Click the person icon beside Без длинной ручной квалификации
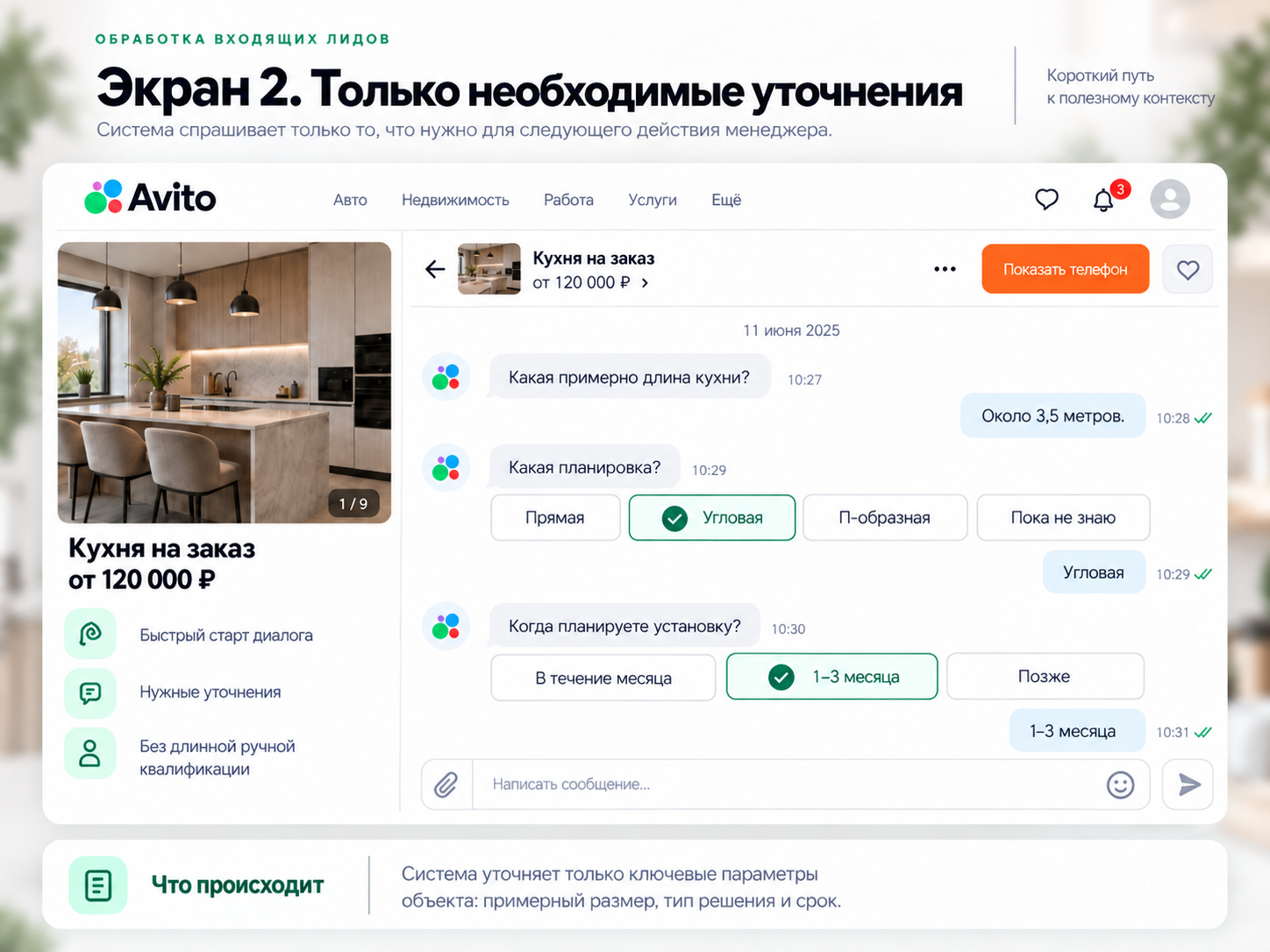Screen dimensions: 1270x952 pyautogui.click(x=90, y=753)
